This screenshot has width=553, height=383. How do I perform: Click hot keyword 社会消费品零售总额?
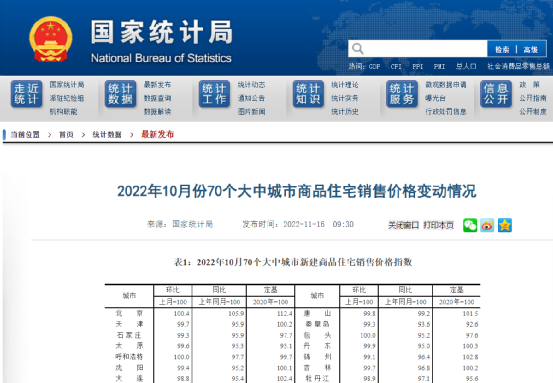518,66
